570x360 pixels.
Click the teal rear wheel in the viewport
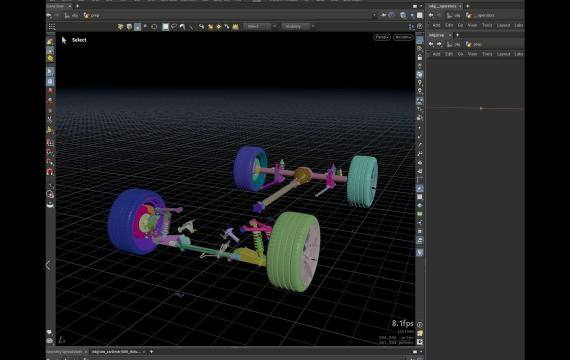(362, 181)
